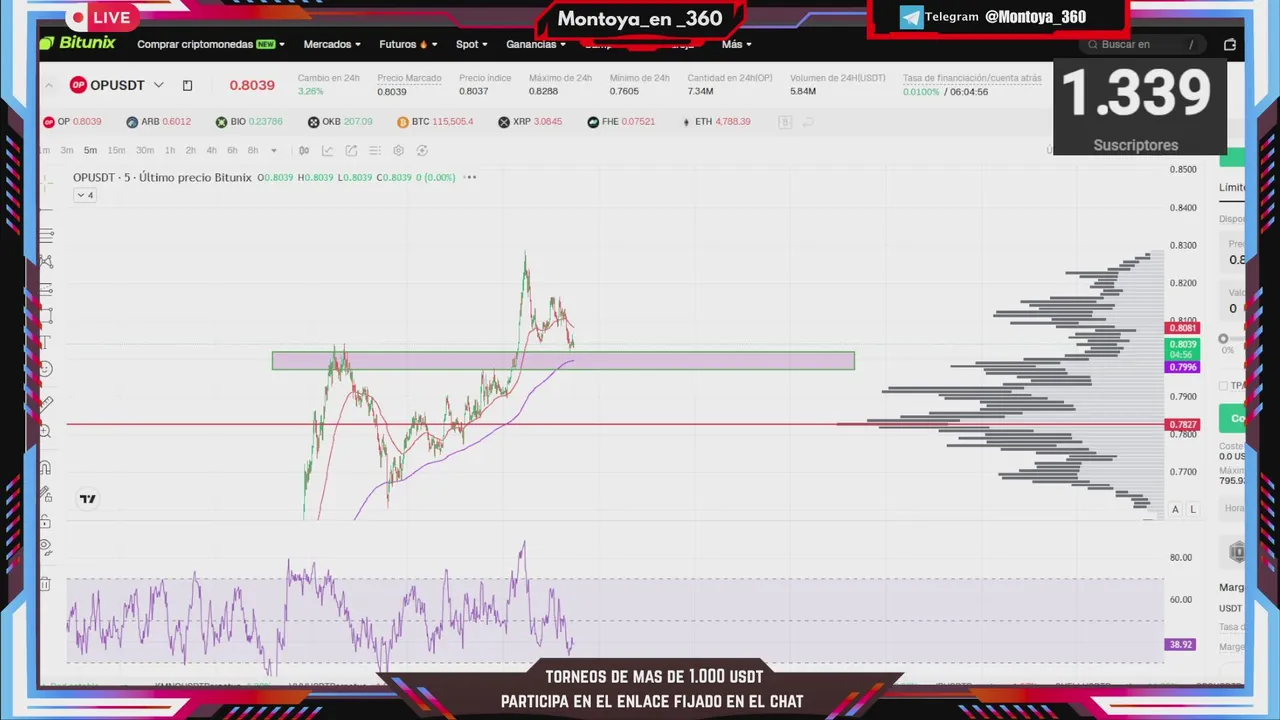Click the TradingView logo on chart

(x=88, y=499)
